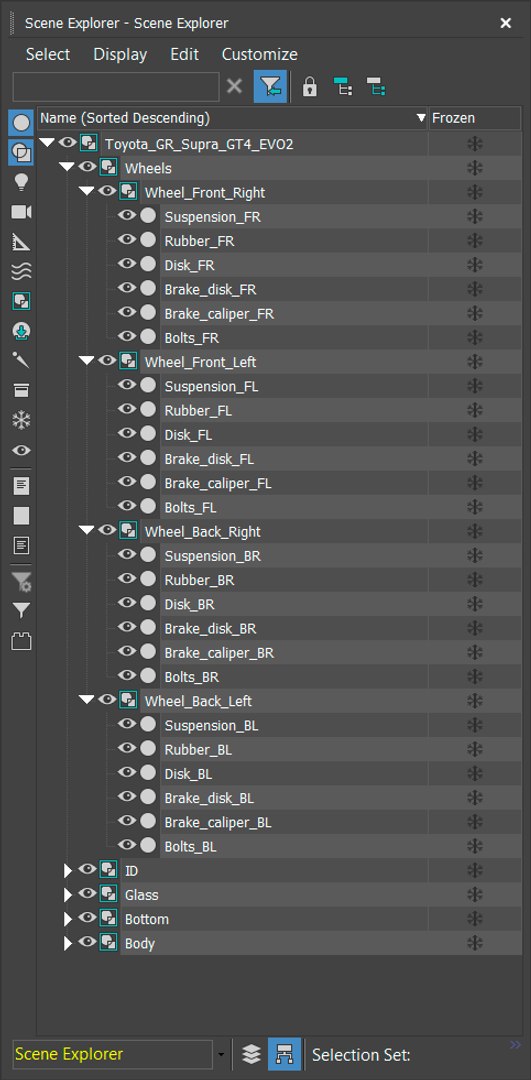531x1080 pixels.
Task: Toggle Display Hidden Objects eye sidebar icon
Action: click(x=21, y=450)
